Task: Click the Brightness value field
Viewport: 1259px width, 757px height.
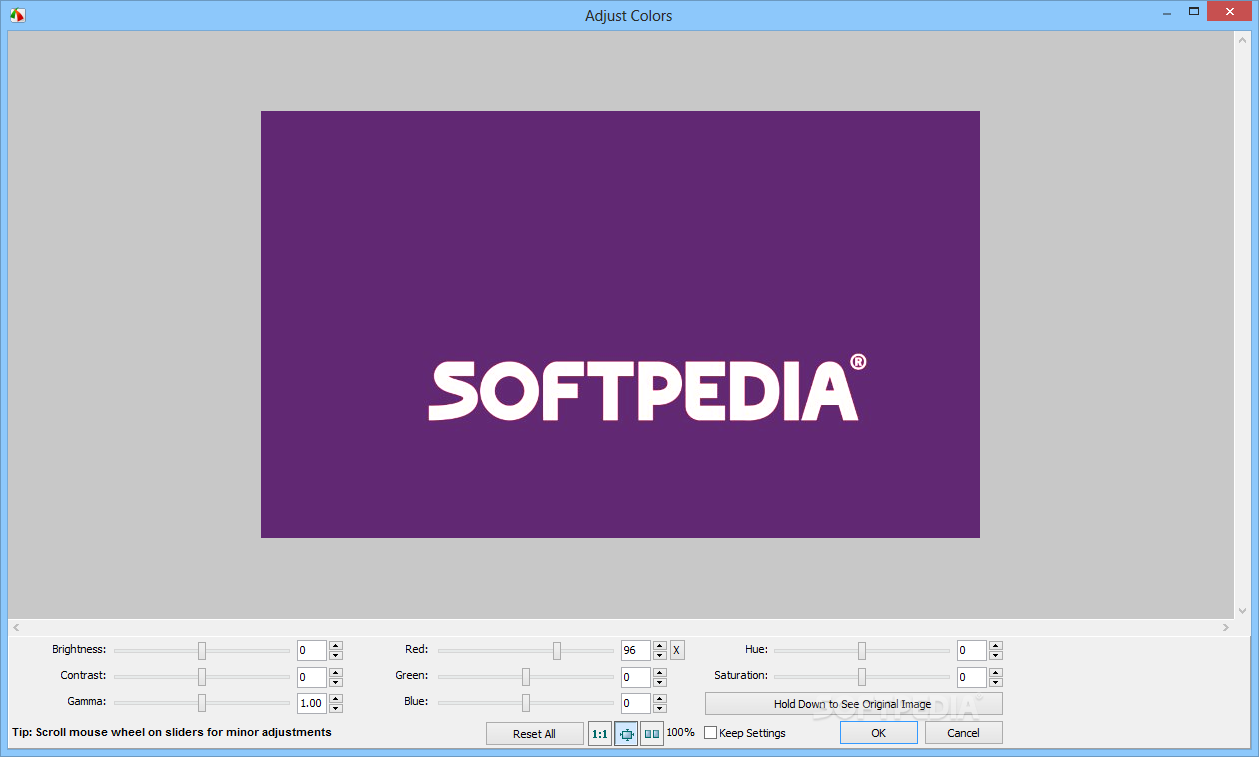Action: [312, 651]
